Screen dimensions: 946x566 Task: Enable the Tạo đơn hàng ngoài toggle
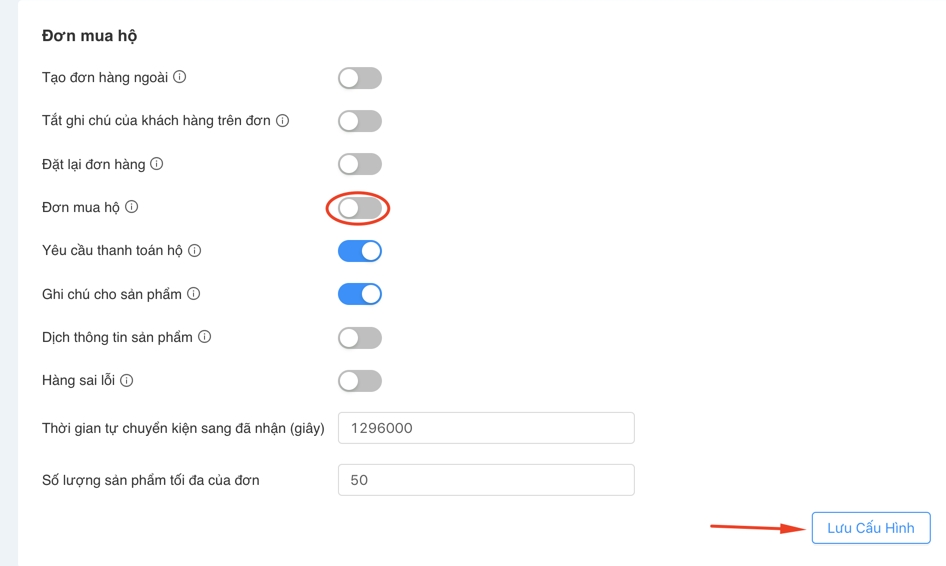(x=359, y=78)
